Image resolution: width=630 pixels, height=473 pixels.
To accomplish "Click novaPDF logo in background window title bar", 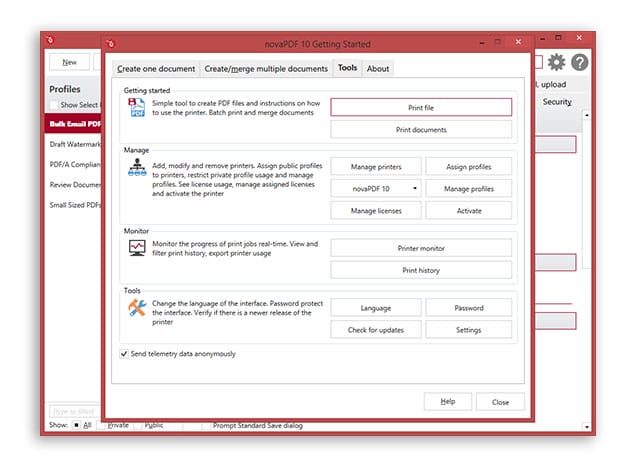I will pos(50,39).
